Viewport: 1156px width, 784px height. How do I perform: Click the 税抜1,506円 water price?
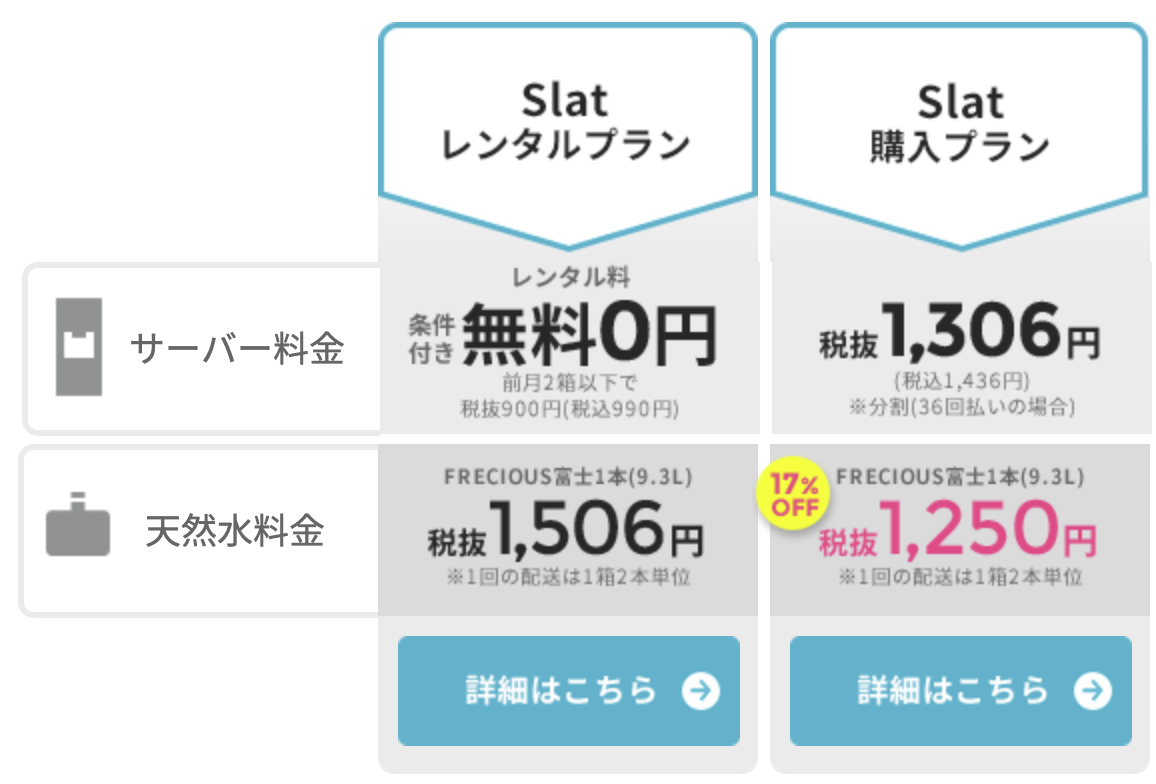point(566,528)
